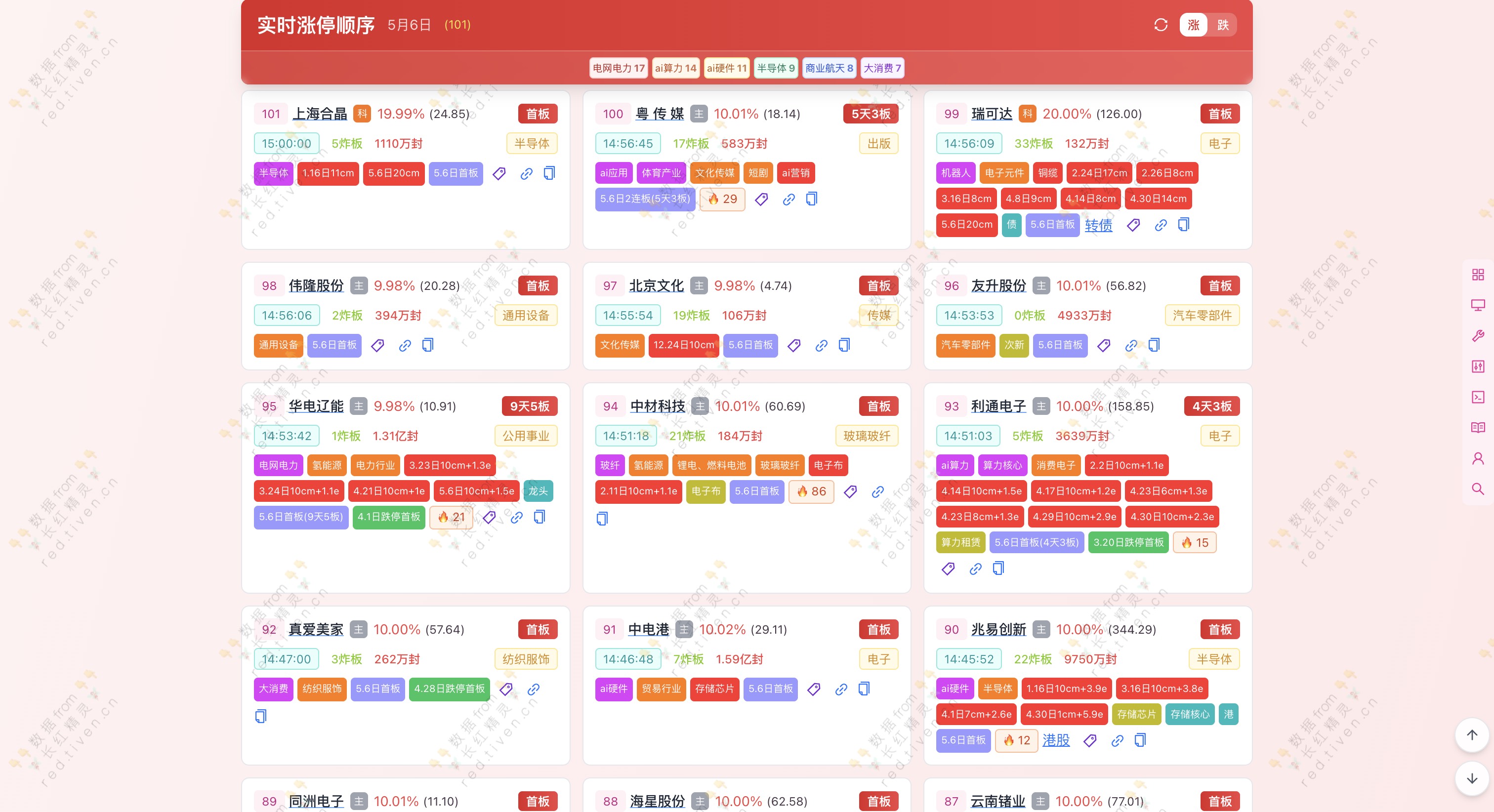Open 利通电子 stock link
The width and height of the screenshot is (1494, 812).
pyautogui.click(x=998, y=406)
